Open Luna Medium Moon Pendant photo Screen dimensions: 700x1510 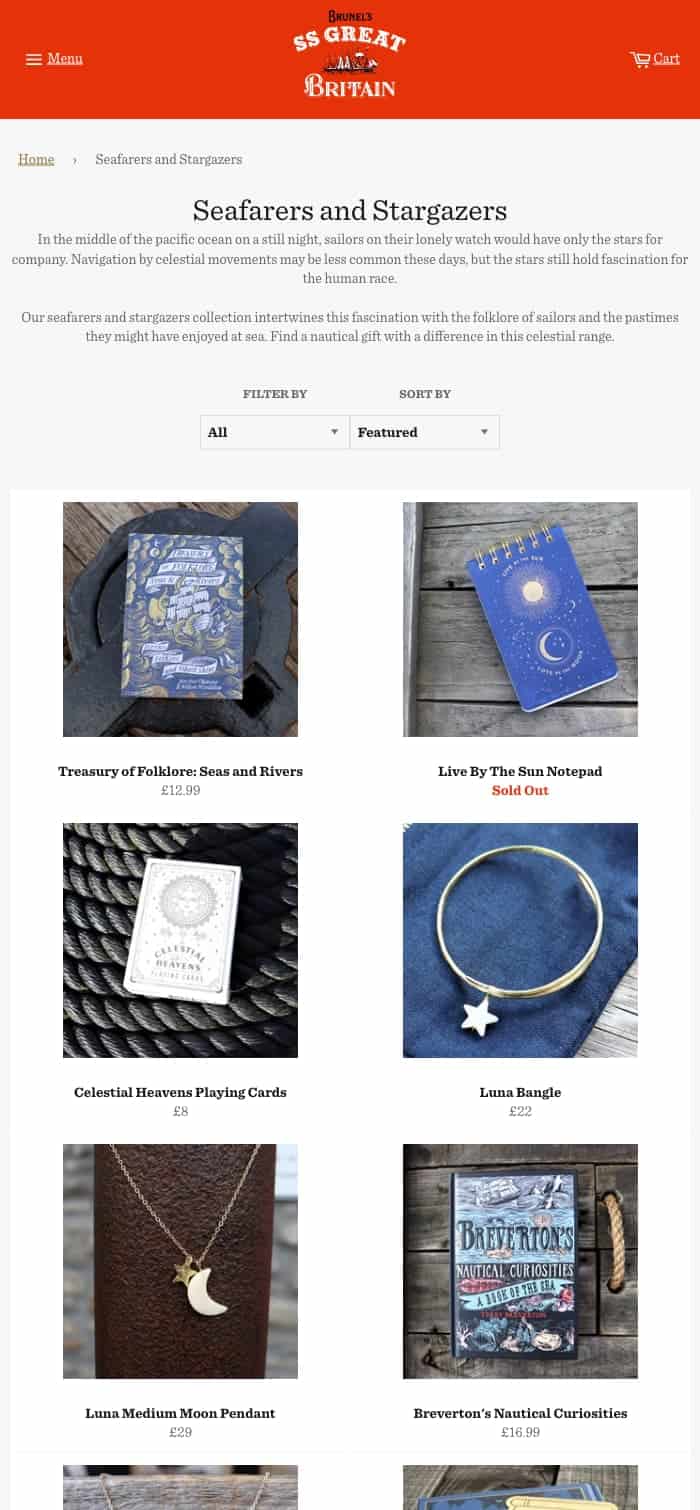pyautogui.click(x=180, y=1261)
